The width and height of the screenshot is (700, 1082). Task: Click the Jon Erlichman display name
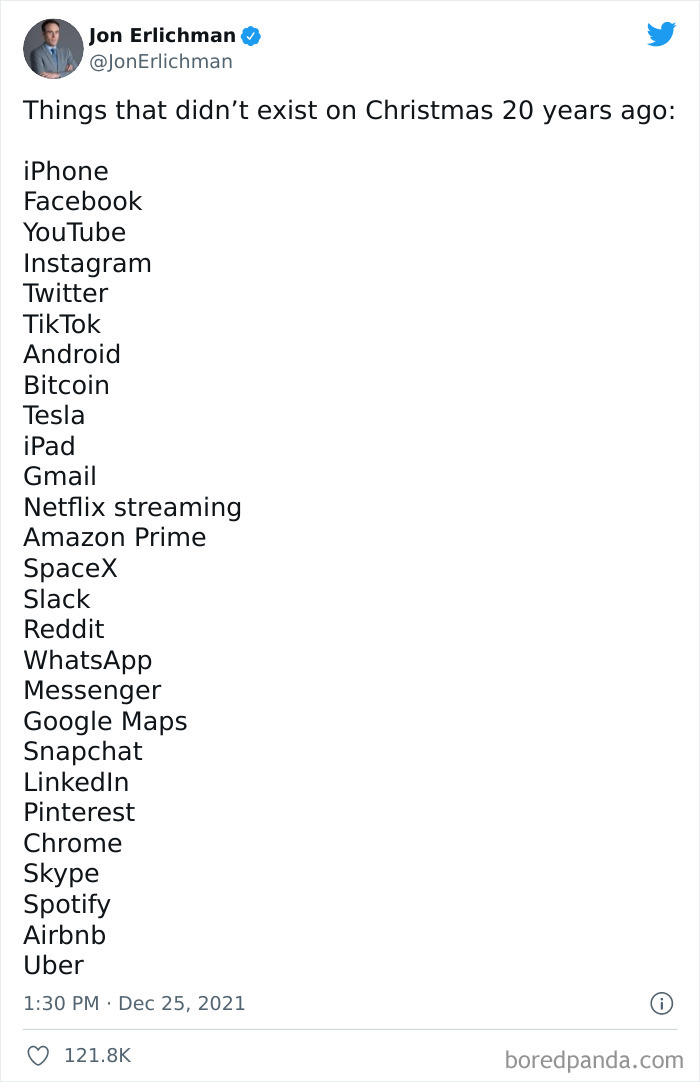tap(162, 36)
